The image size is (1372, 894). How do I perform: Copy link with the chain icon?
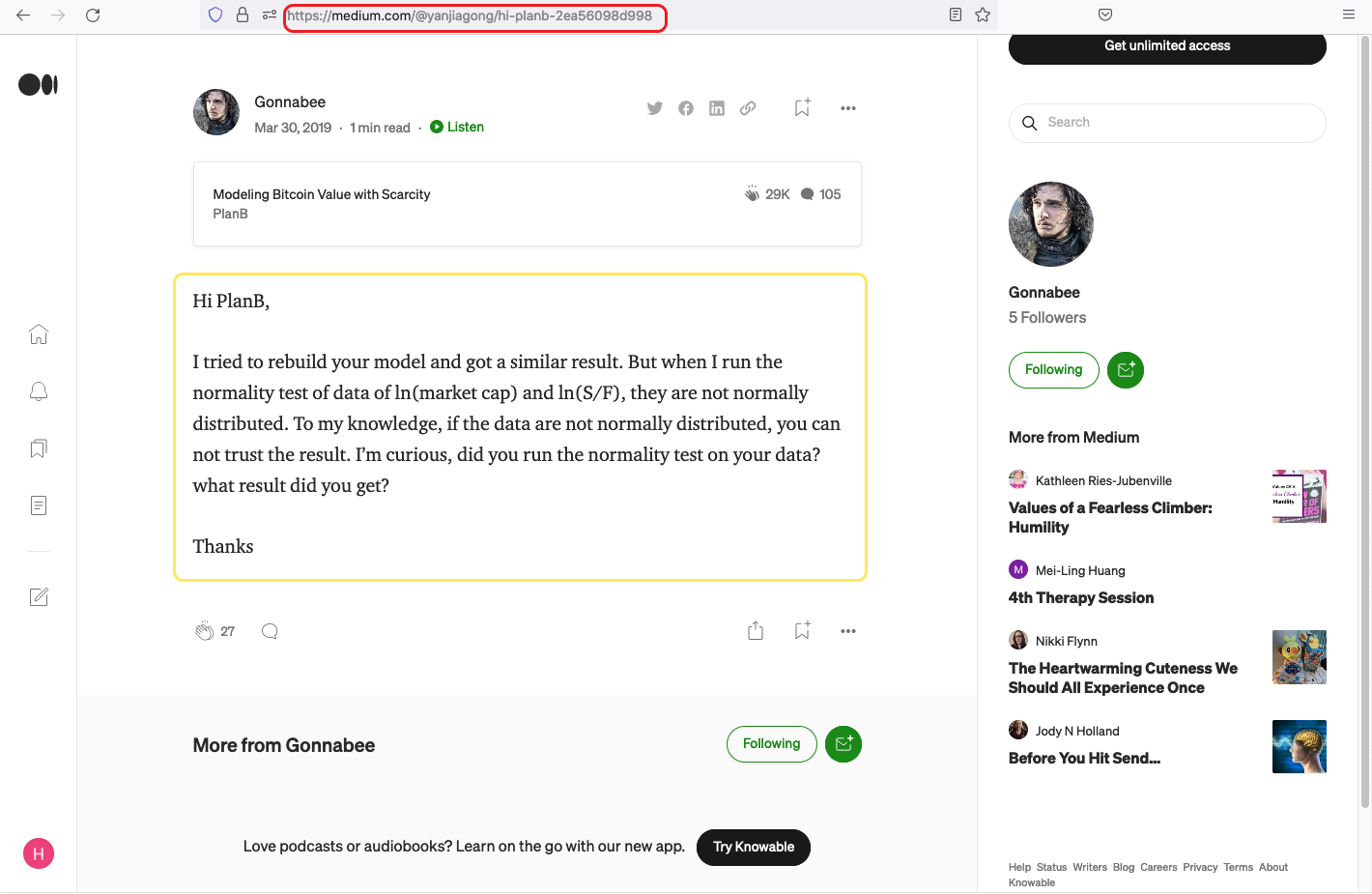748,108
